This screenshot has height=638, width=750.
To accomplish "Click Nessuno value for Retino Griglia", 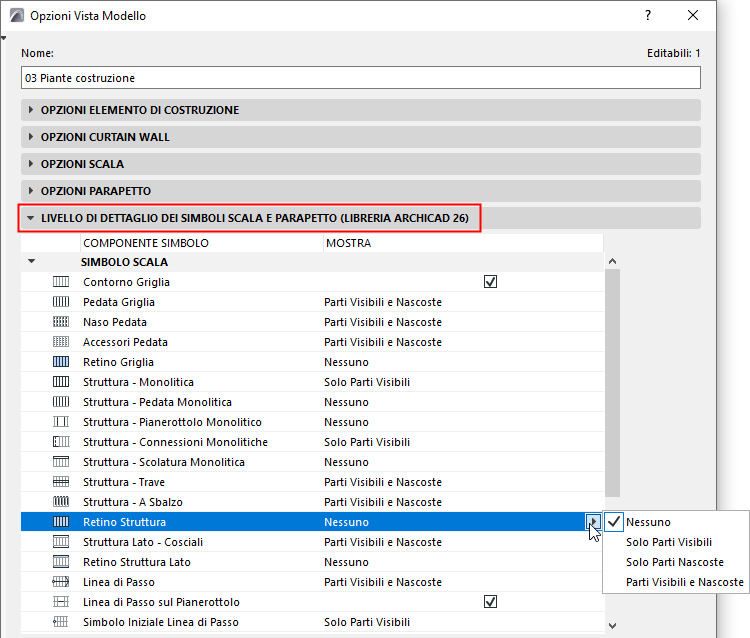I will pos(346,362).
